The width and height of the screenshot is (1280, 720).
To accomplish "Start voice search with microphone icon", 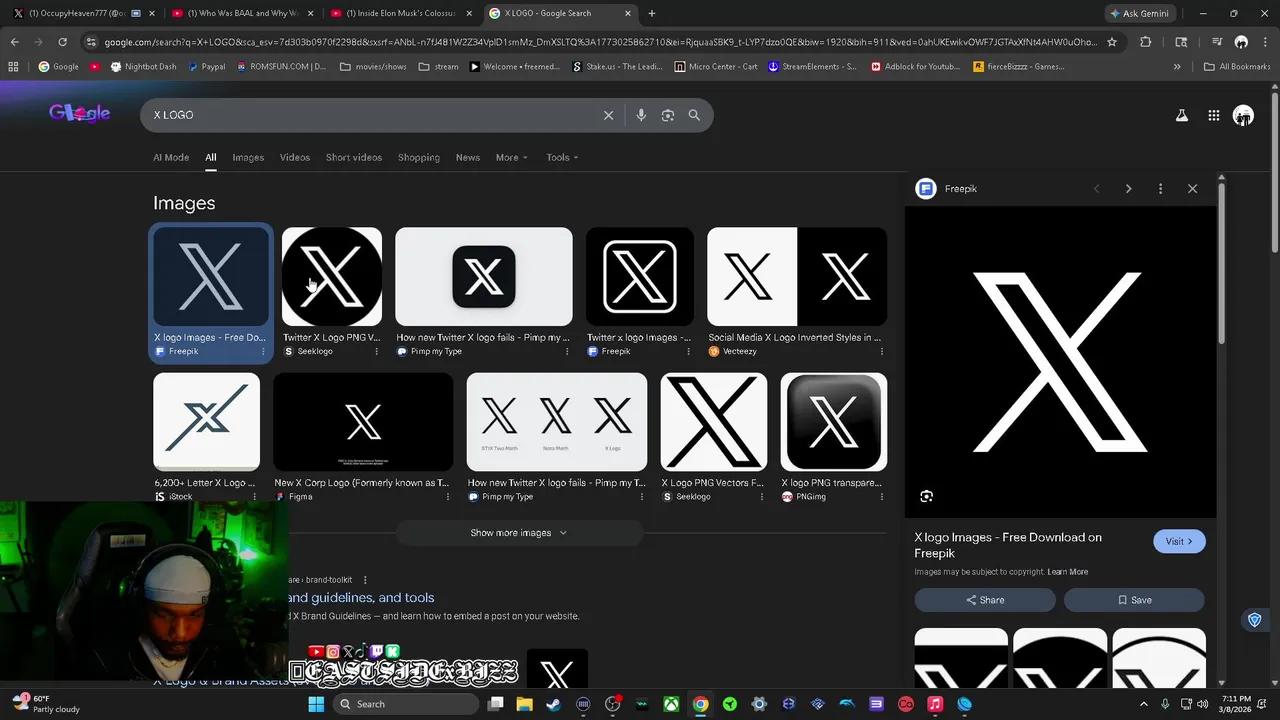I will (641, 115).
